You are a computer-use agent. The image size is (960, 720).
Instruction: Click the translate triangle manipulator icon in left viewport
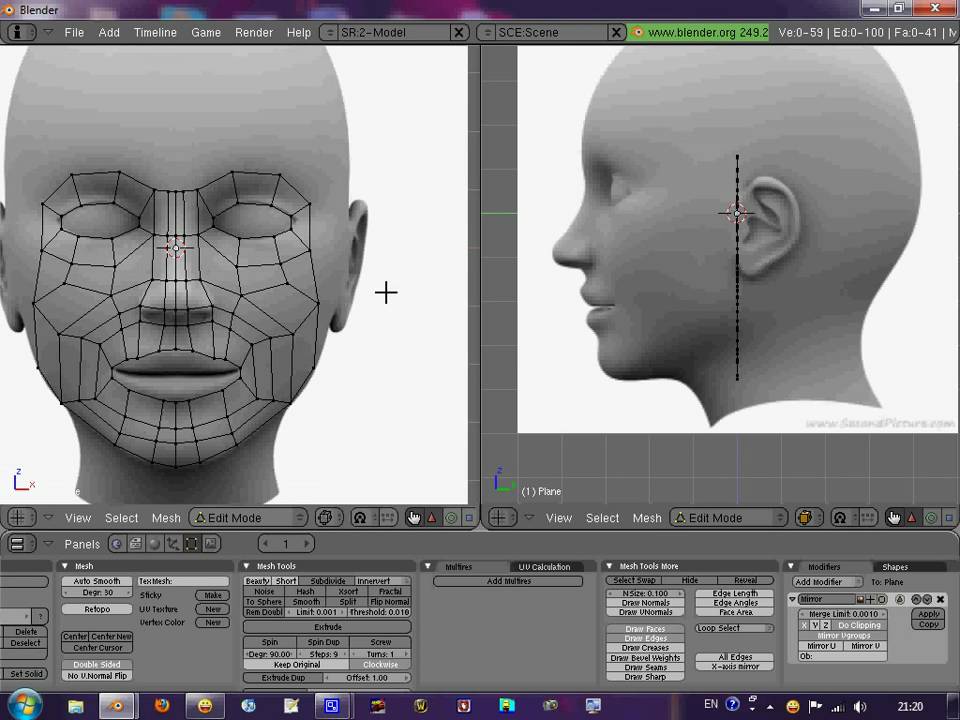pos(432,517)
